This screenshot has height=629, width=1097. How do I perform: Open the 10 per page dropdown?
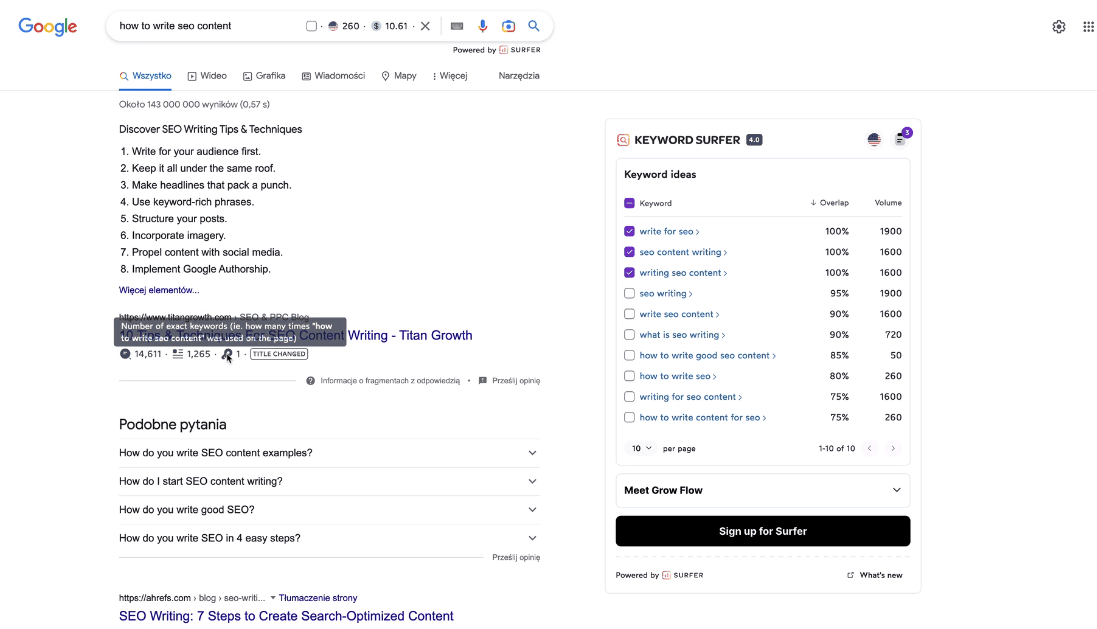(x=641, y=448)
